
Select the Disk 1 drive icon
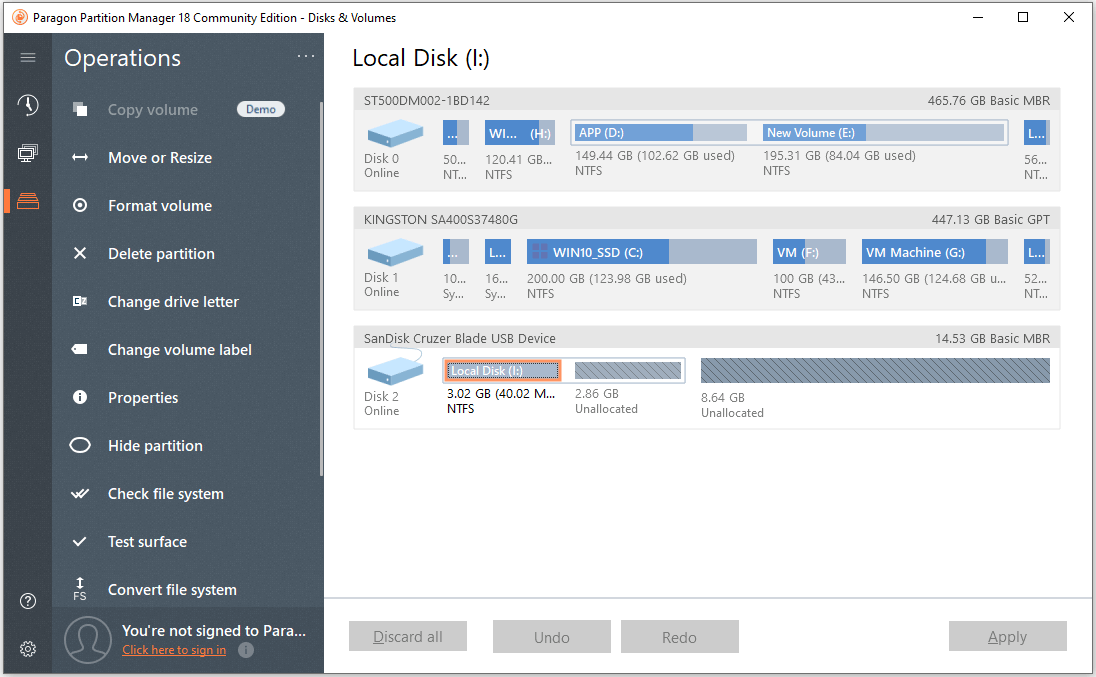click(395, 252)
